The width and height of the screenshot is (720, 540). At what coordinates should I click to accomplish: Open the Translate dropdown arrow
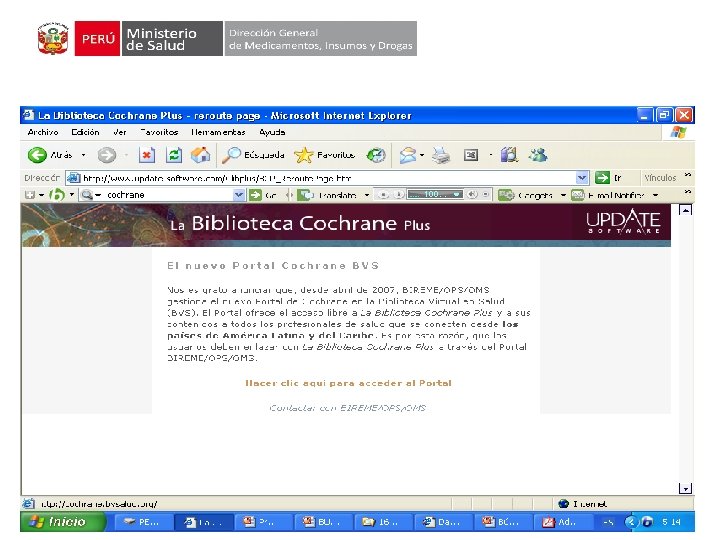367,195
